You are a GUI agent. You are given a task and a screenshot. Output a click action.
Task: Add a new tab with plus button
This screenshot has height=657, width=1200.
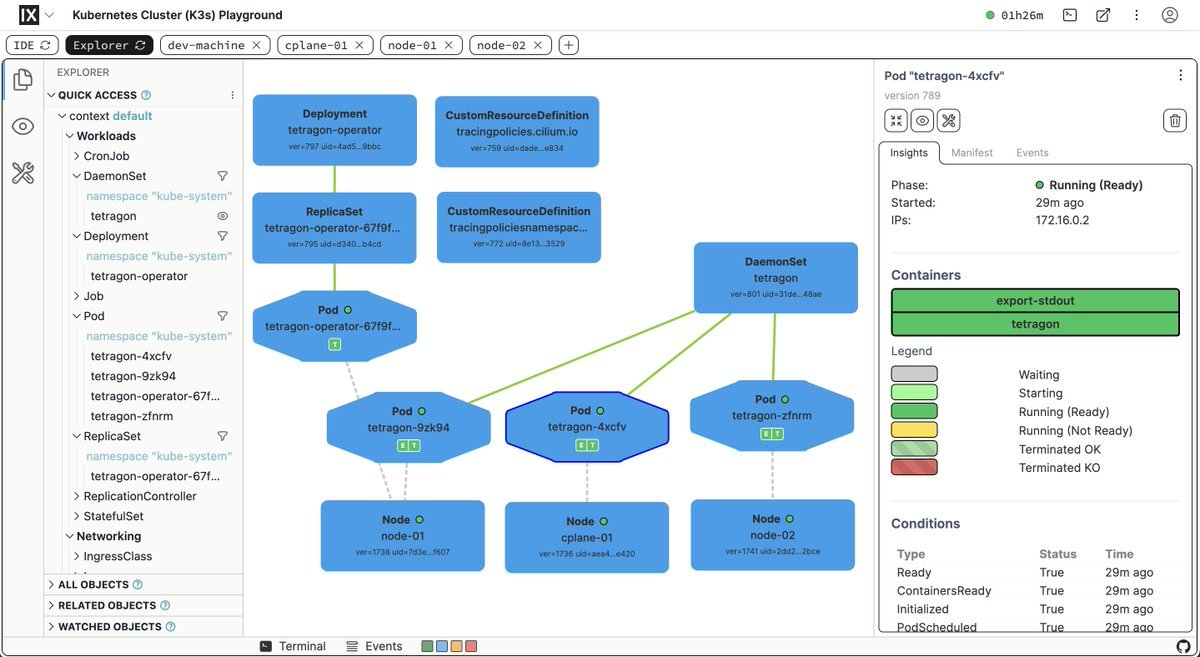(x=568, y=45)
